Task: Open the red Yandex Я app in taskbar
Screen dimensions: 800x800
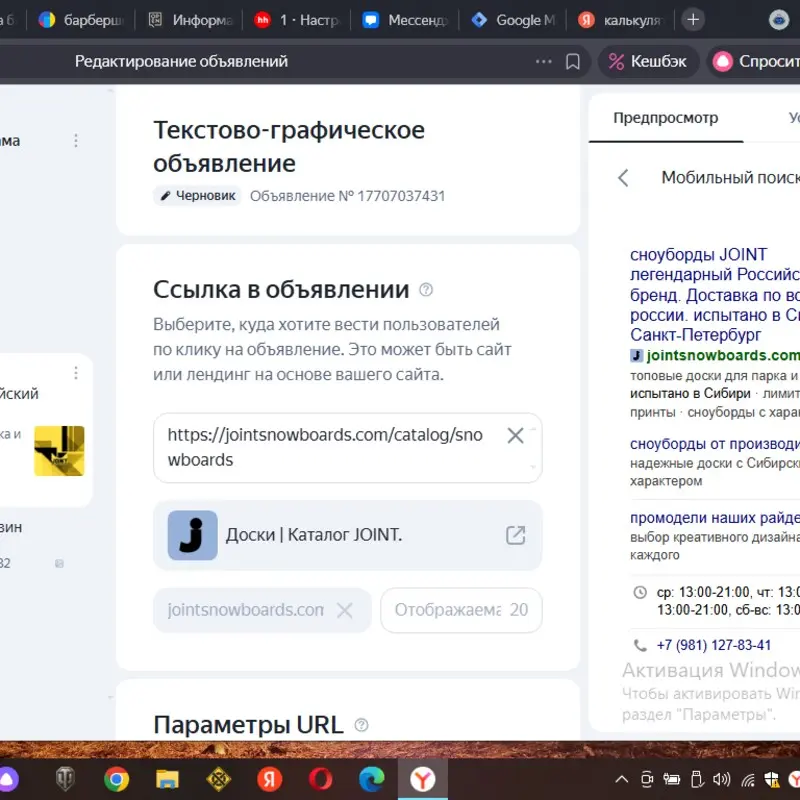Action: (269, 779)
